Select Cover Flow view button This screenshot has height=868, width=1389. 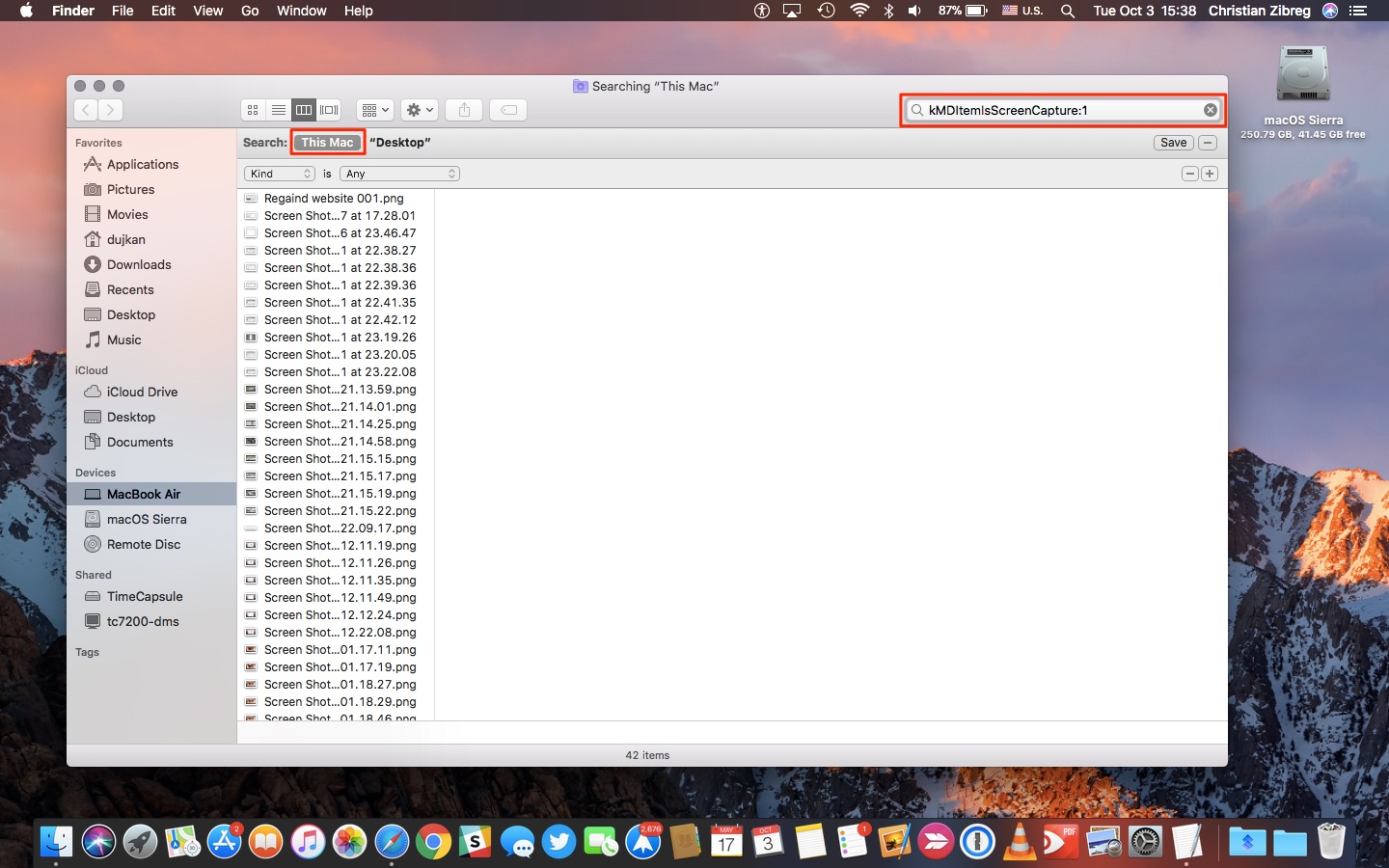[330, 110]
